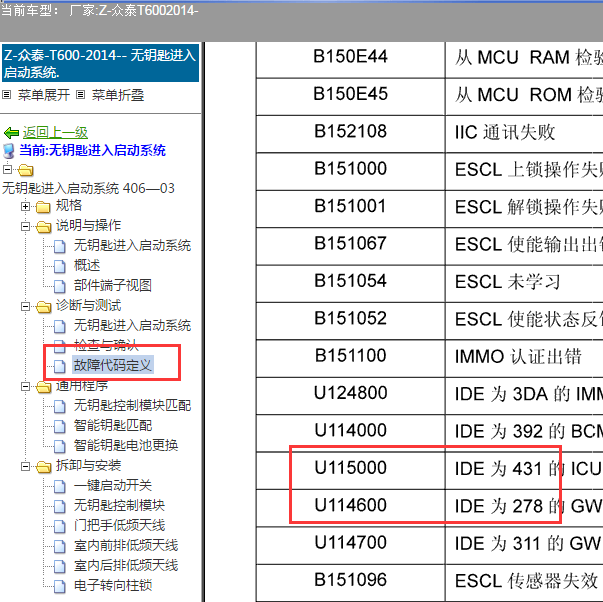Image resolution: width=603 pixels, height=602 pixels.
Task: Open 无钥匙进入启动系统 under 诊断与测试
Action: (x=132, y=325)
